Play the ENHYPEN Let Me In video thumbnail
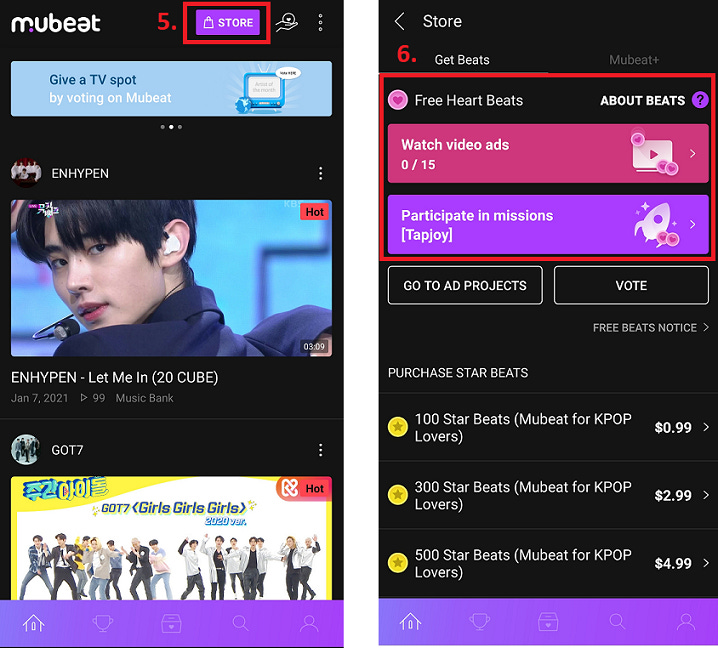The width and height of the screenshot is (718, 648). (x=171, y=278)
